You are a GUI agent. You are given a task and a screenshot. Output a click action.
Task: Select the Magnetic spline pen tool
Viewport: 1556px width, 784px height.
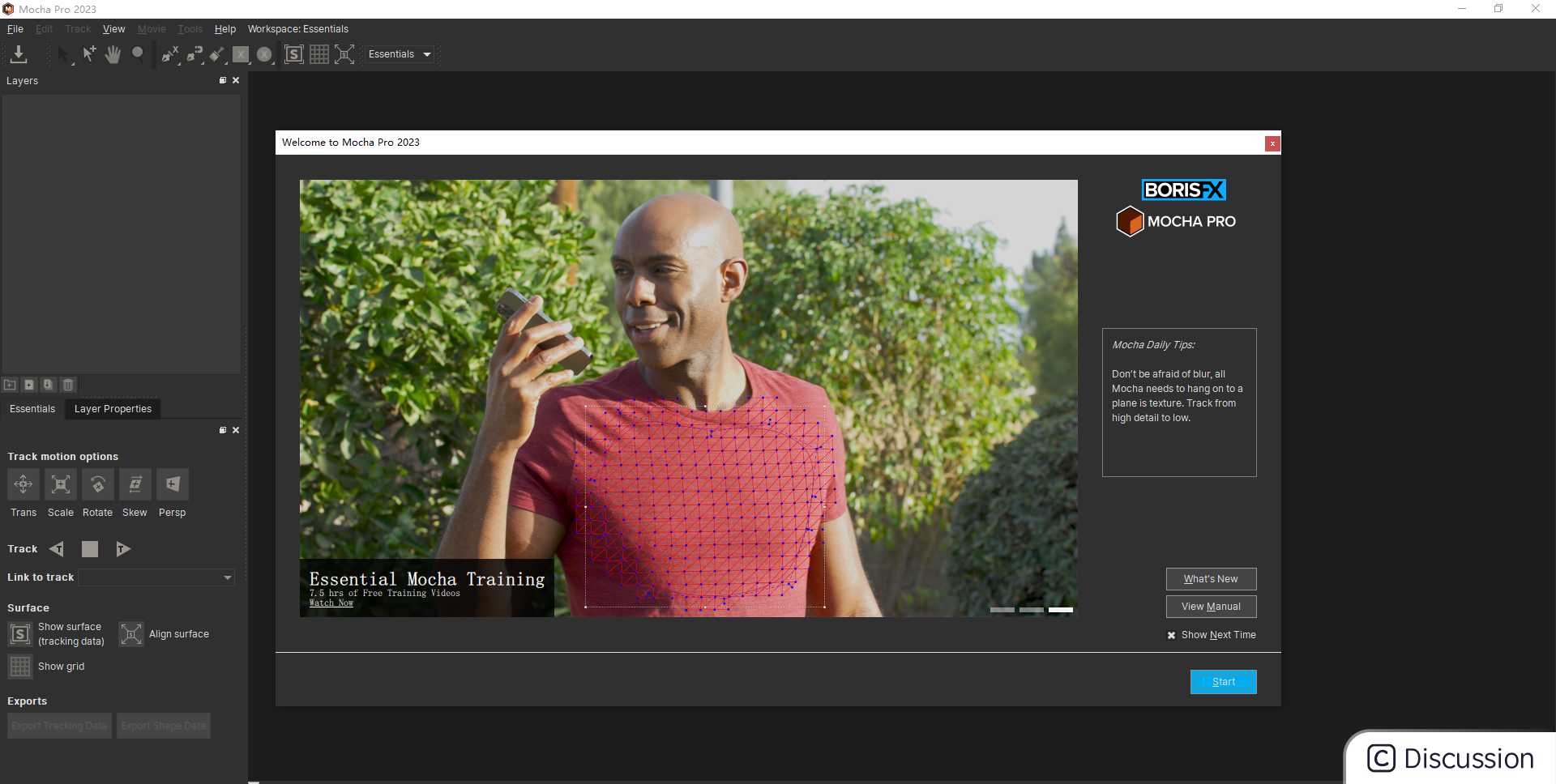pyautogui.click(x=194, y=54)
